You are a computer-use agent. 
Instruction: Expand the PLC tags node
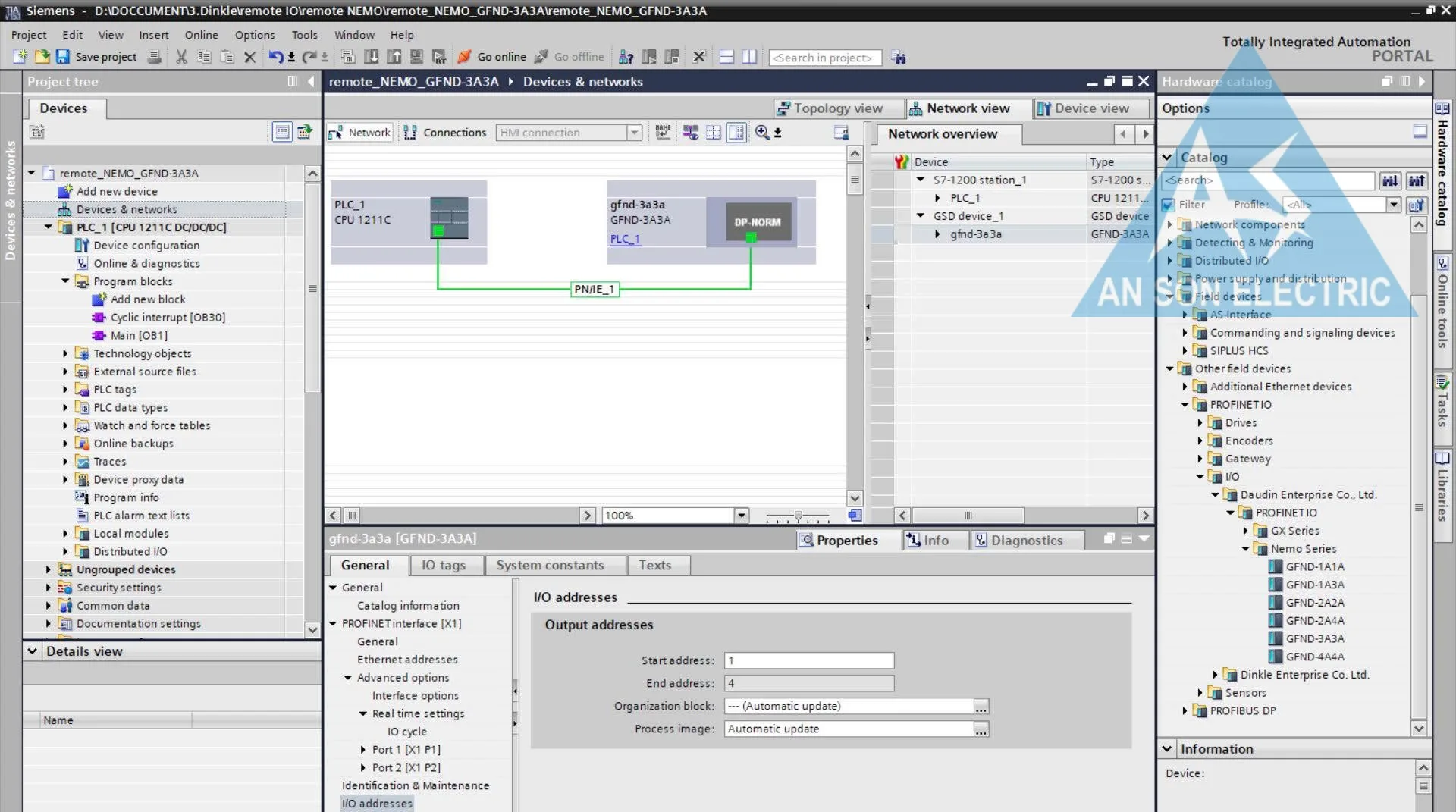[x=65, y=390]
